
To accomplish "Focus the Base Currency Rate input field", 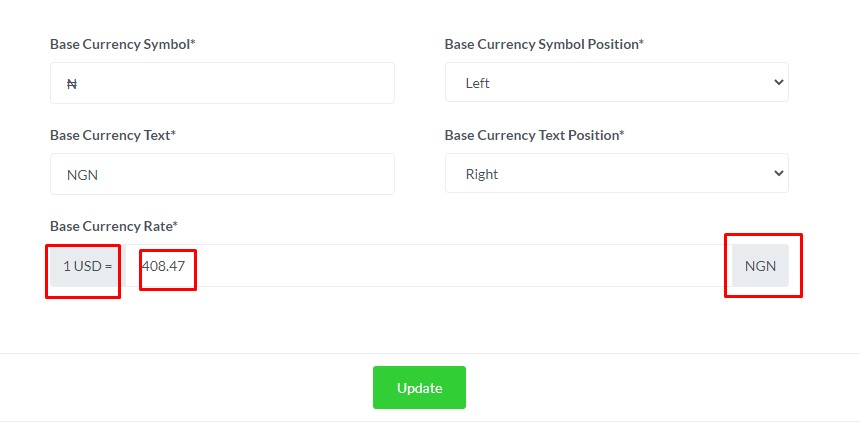I will coord(430,266).
